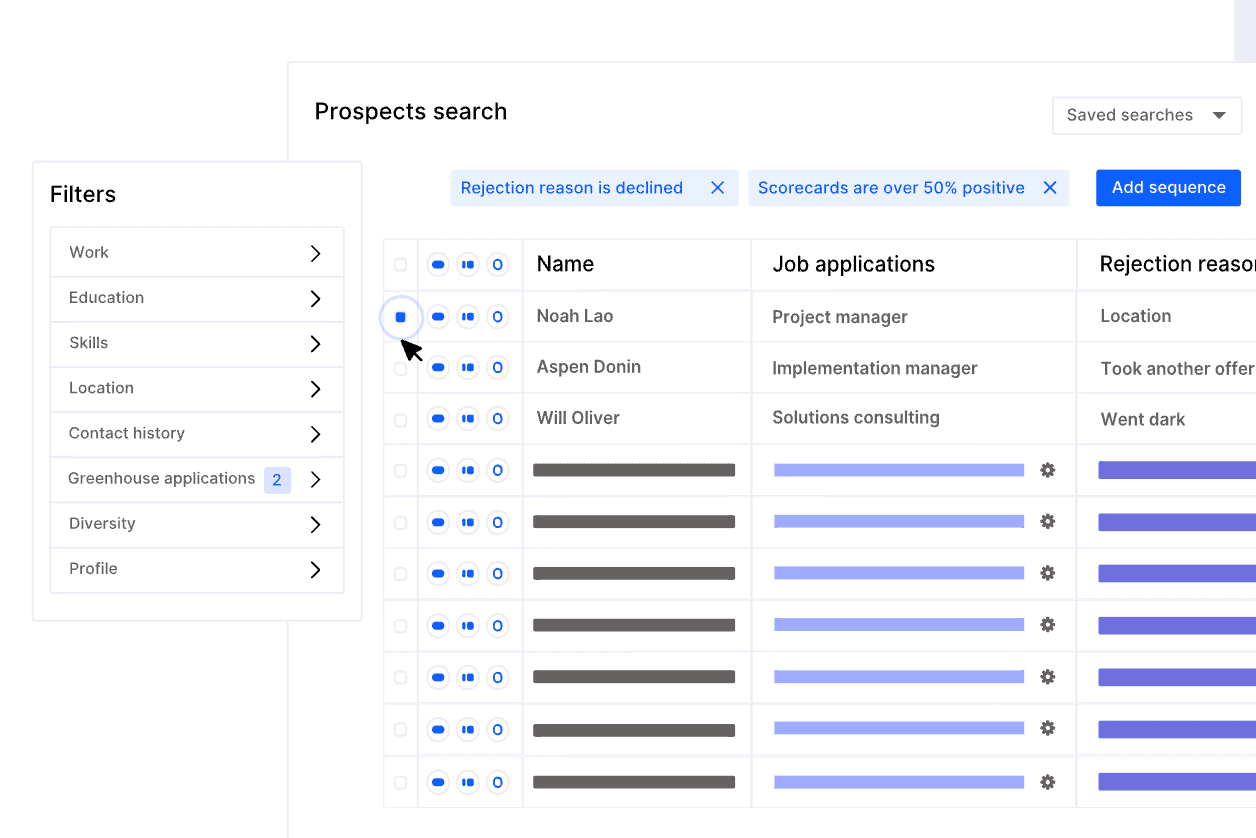The height and width of the screenshot is (838, 1256).
Task: Open the Saved searches dropdown
Action: pos(1146,115)
